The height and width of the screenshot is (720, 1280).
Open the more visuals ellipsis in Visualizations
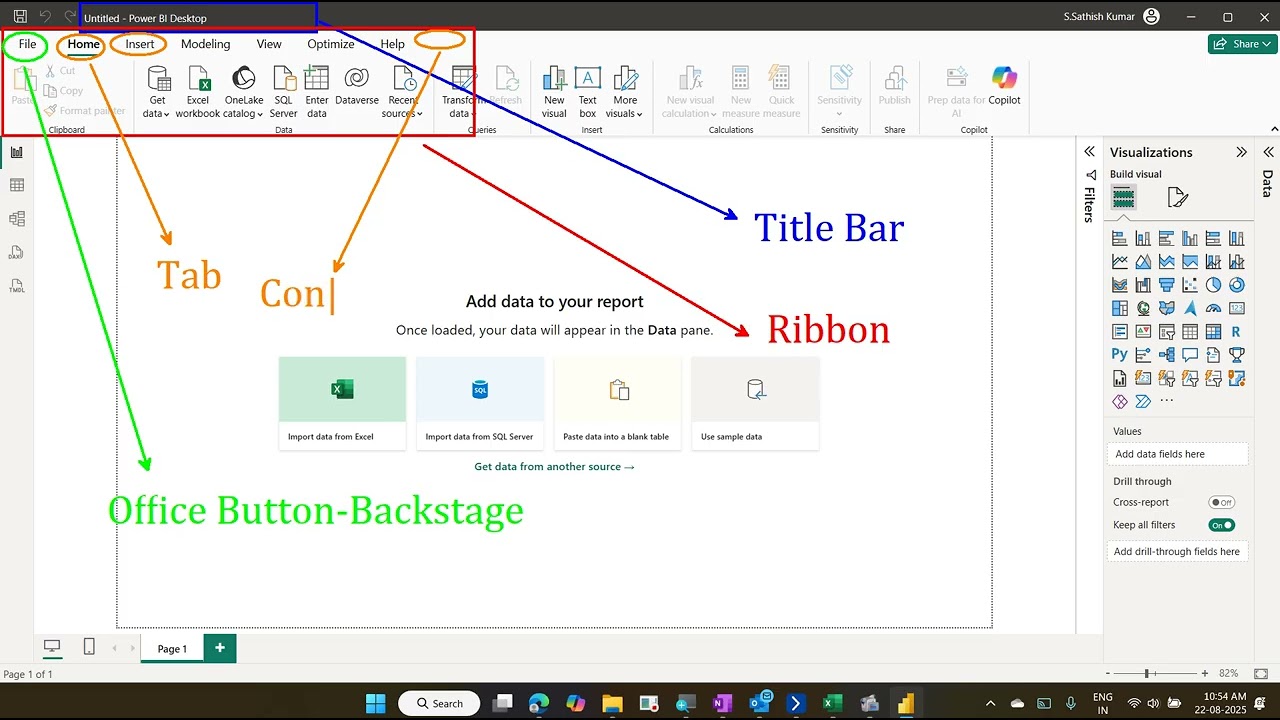pos(1167,401)
